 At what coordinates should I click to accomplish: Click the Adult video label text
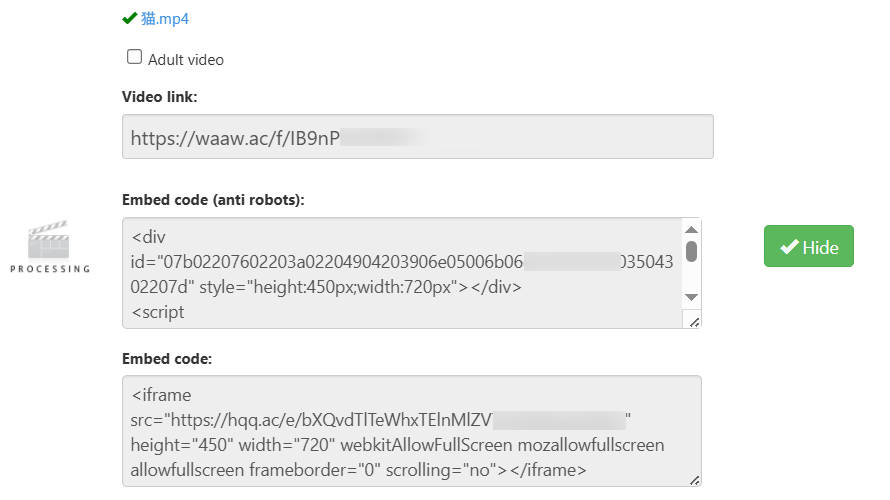click(x=186, y=60)
